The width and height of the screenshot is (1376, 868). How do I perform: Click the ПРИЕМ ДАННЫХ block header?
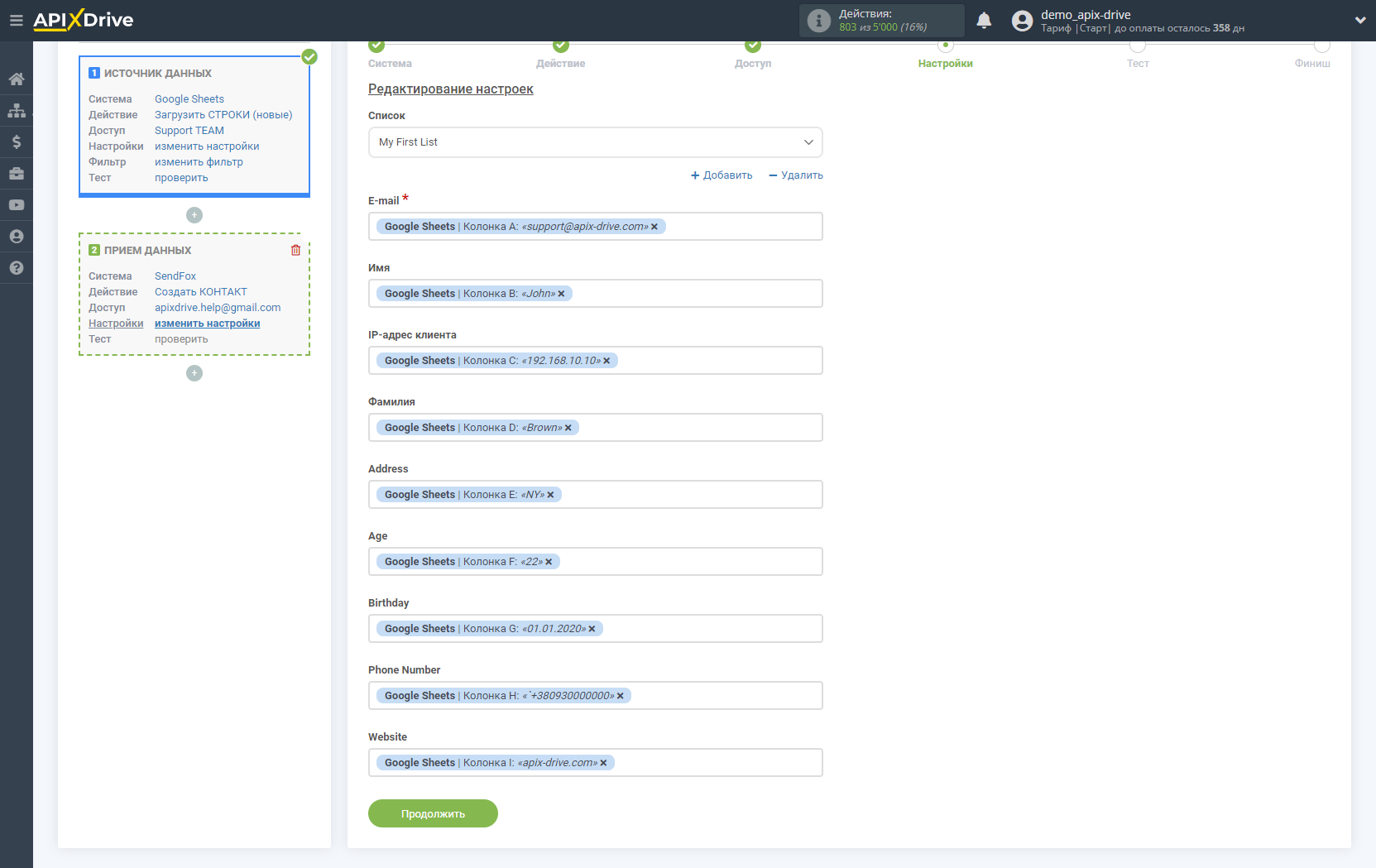tap(147, 251)
